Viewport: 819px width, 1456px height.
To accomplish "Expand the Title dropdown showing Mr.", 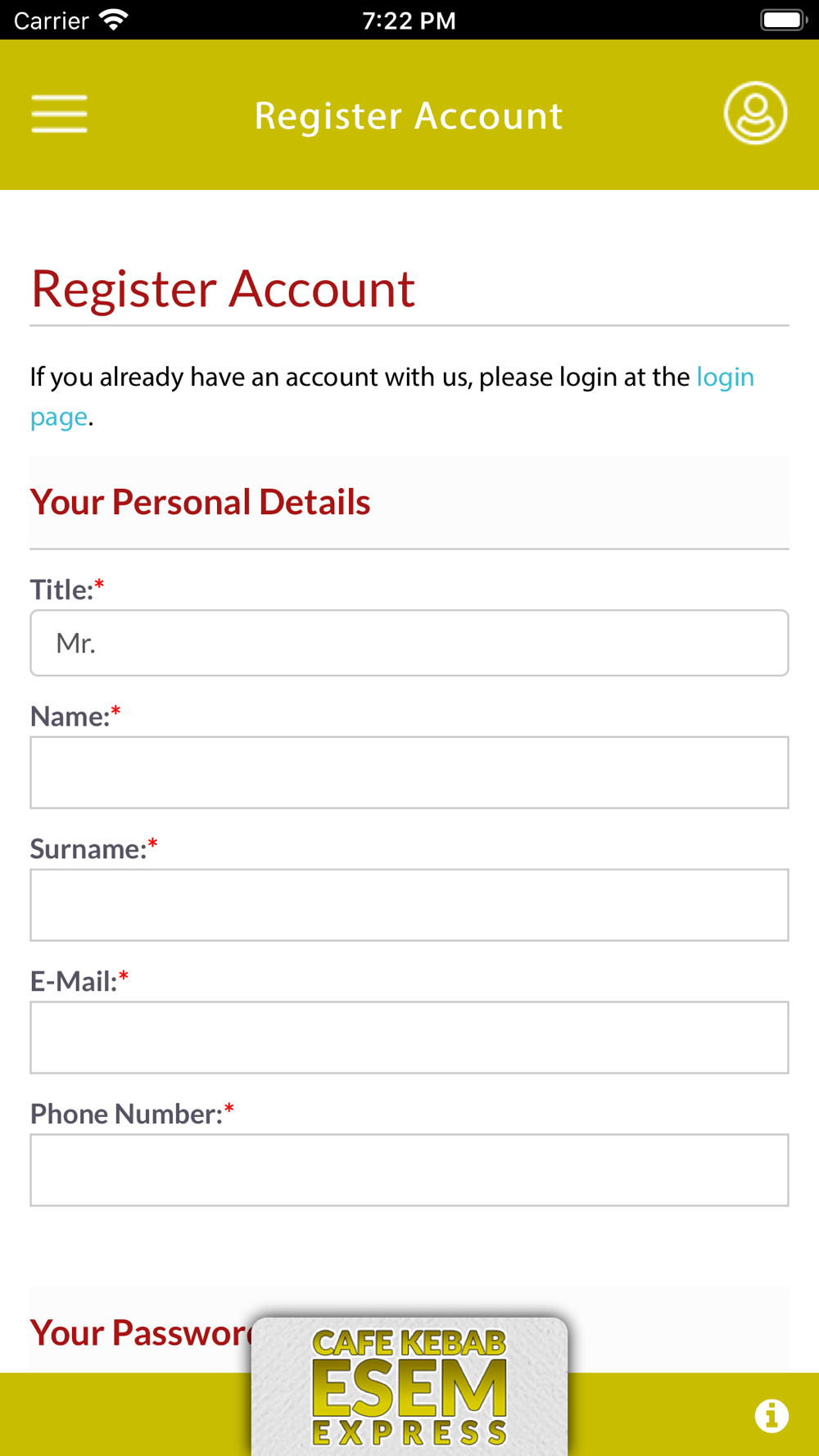I will point(409,643).
